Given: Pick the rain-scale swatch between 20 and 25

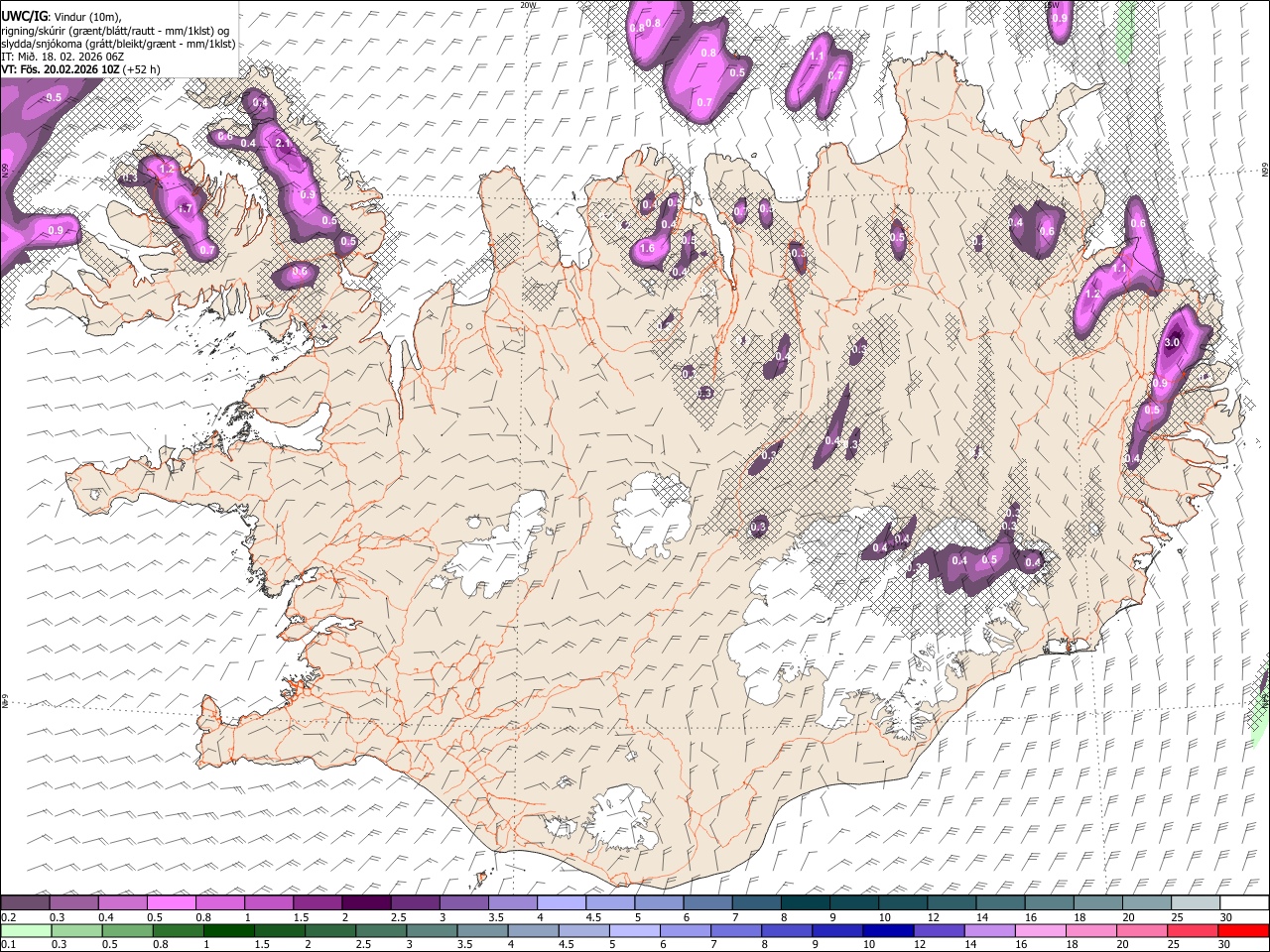Looking at the screenshot, I should pos(1142,930).
